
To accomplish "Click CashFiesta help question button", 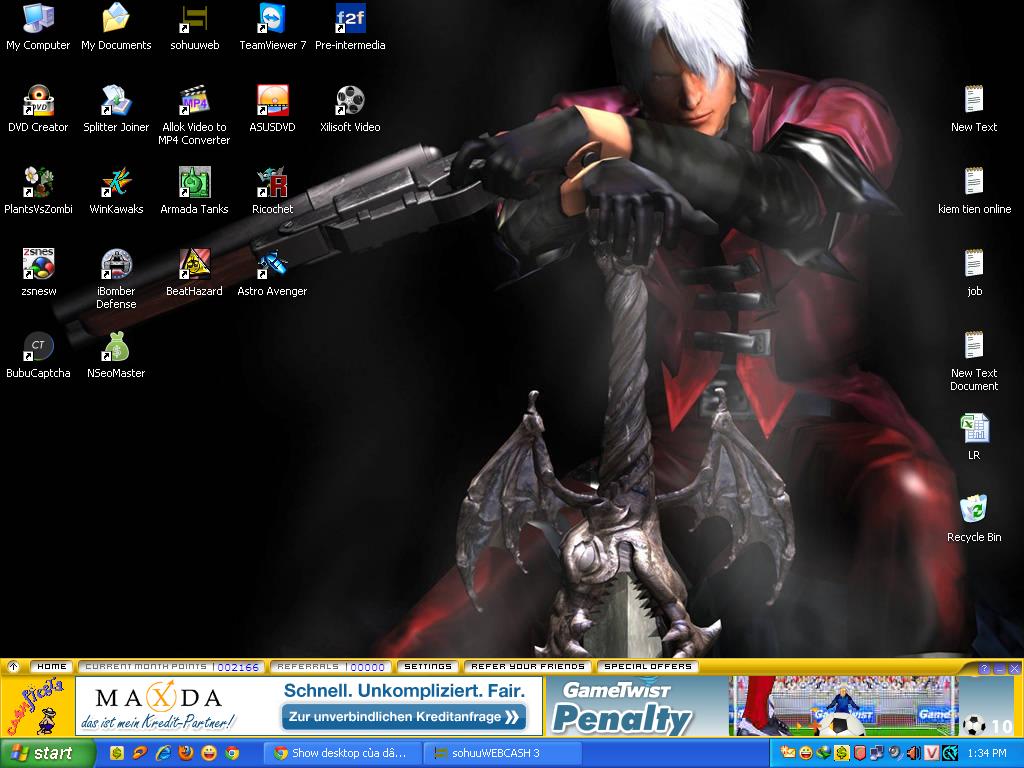I will point(985,668).
